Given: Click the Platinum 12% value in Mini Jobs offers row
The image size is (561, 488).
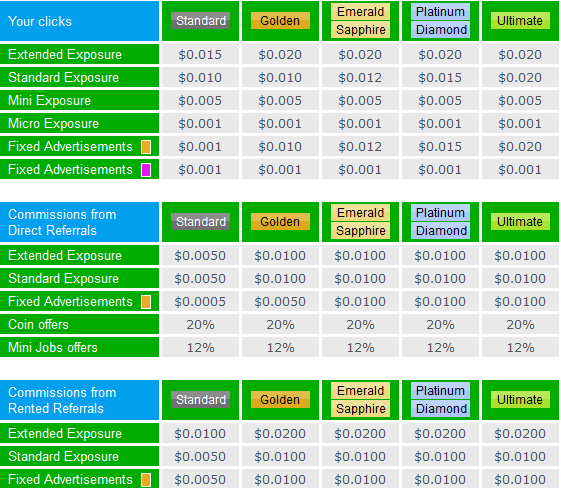Looking at the screenshot, I should pyautogui.click(x=440, y=347).
